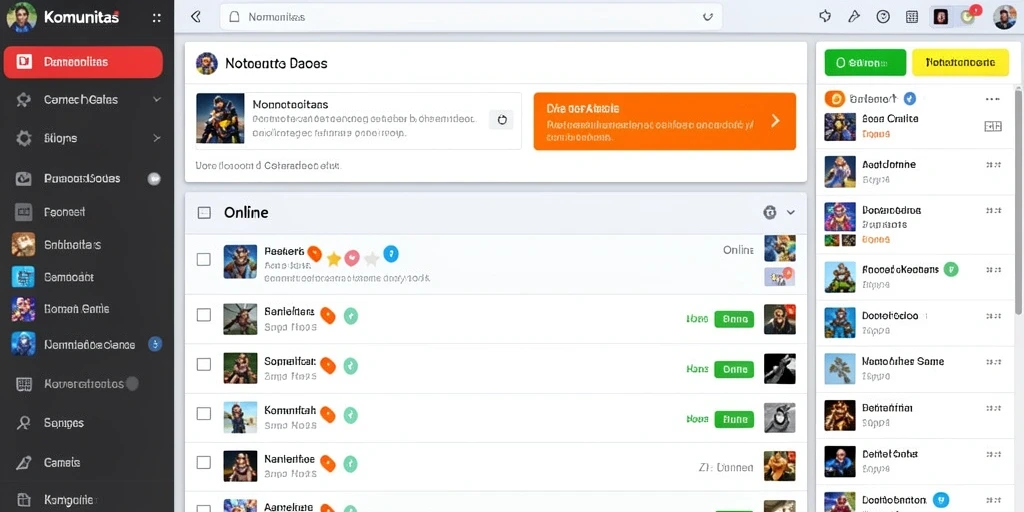
Task: Check the box for the Sanleiters row
Action: [x=204, y=315]
